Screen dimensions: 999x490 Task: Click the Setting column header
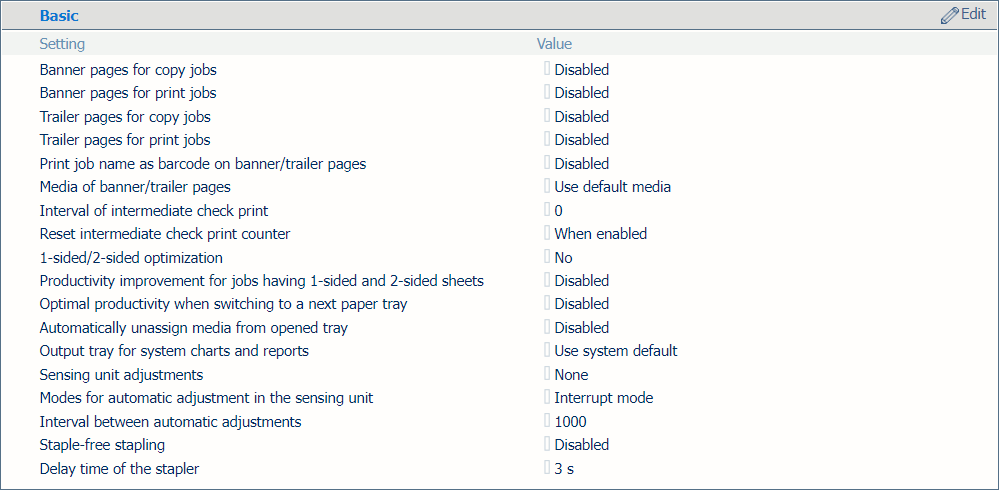(x=62, y=44)
